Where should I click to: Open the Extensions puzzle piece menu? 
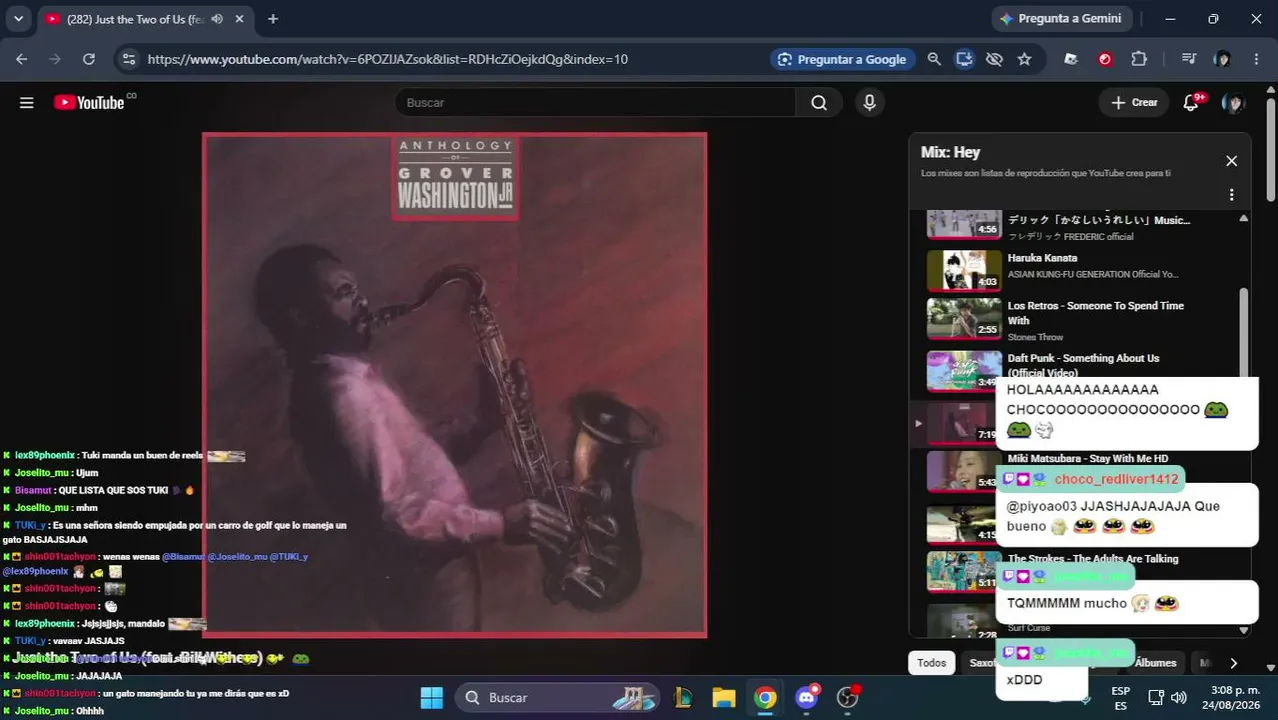(x=1139, y=59)
